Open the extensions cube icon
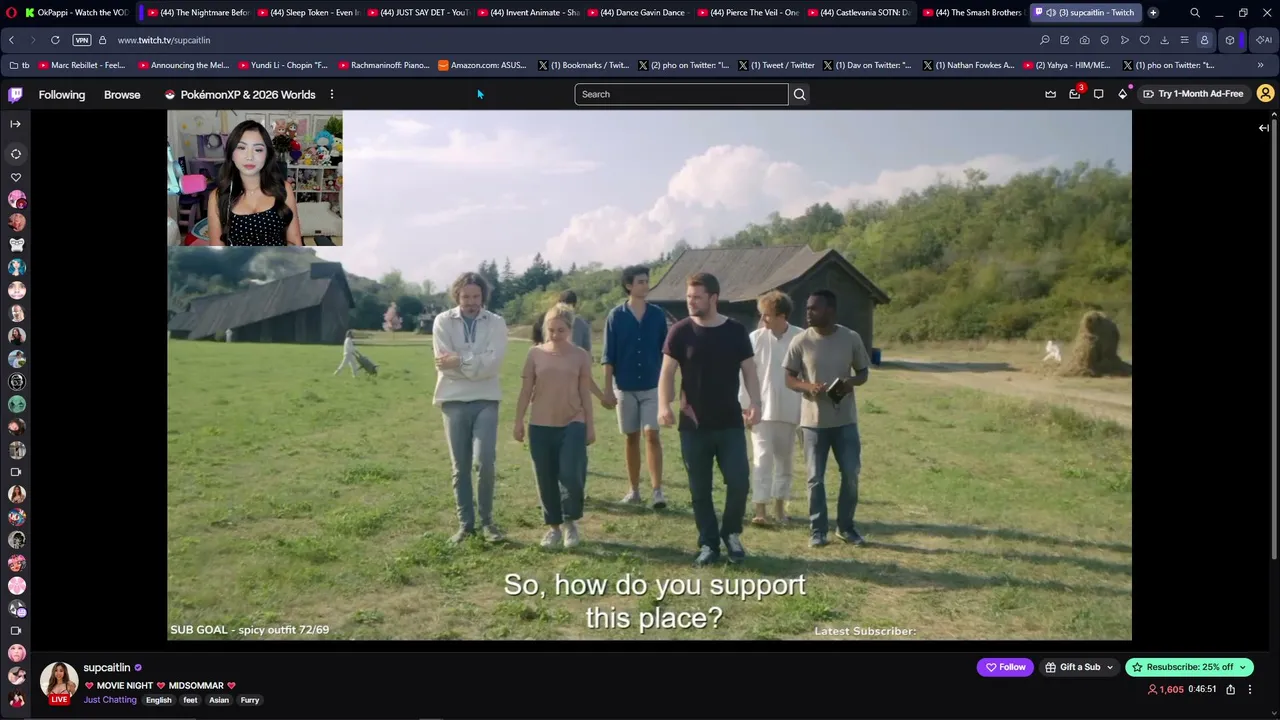 pyautogui.click(x=1230, y=40)
